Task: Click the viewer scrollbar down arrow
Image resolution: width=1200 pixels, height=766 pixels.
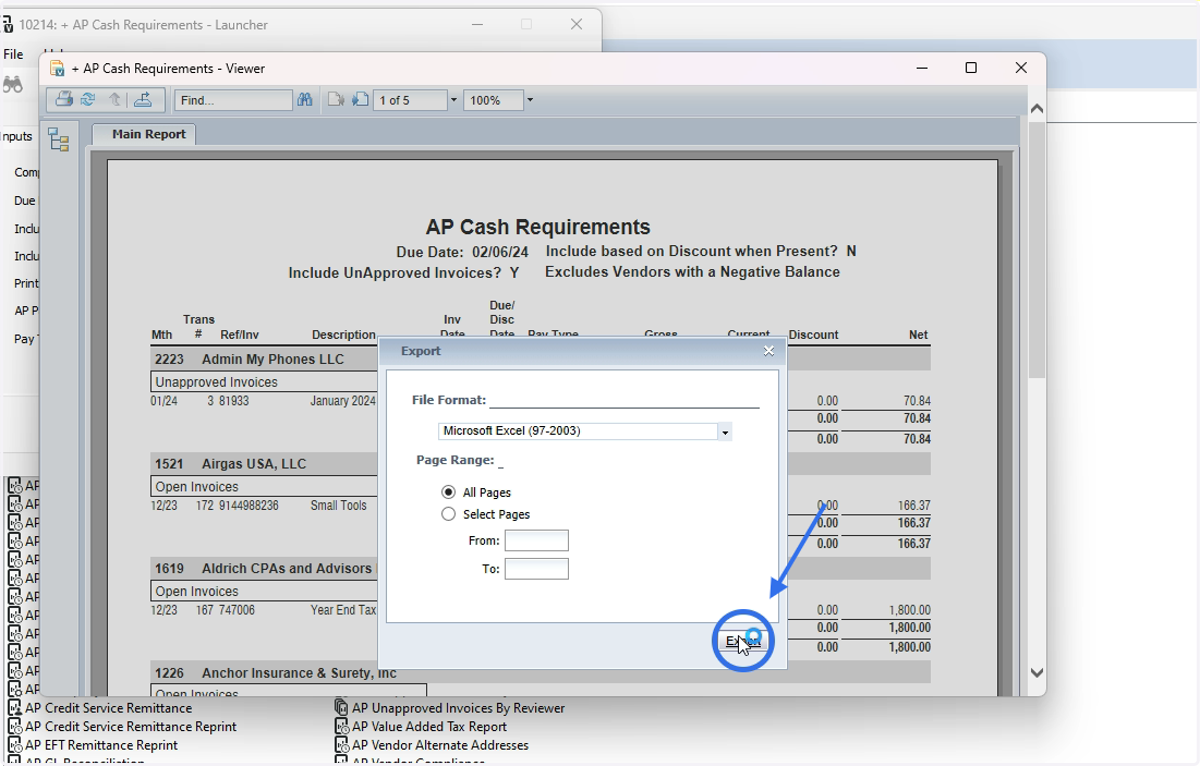Action: [1037, 673]
